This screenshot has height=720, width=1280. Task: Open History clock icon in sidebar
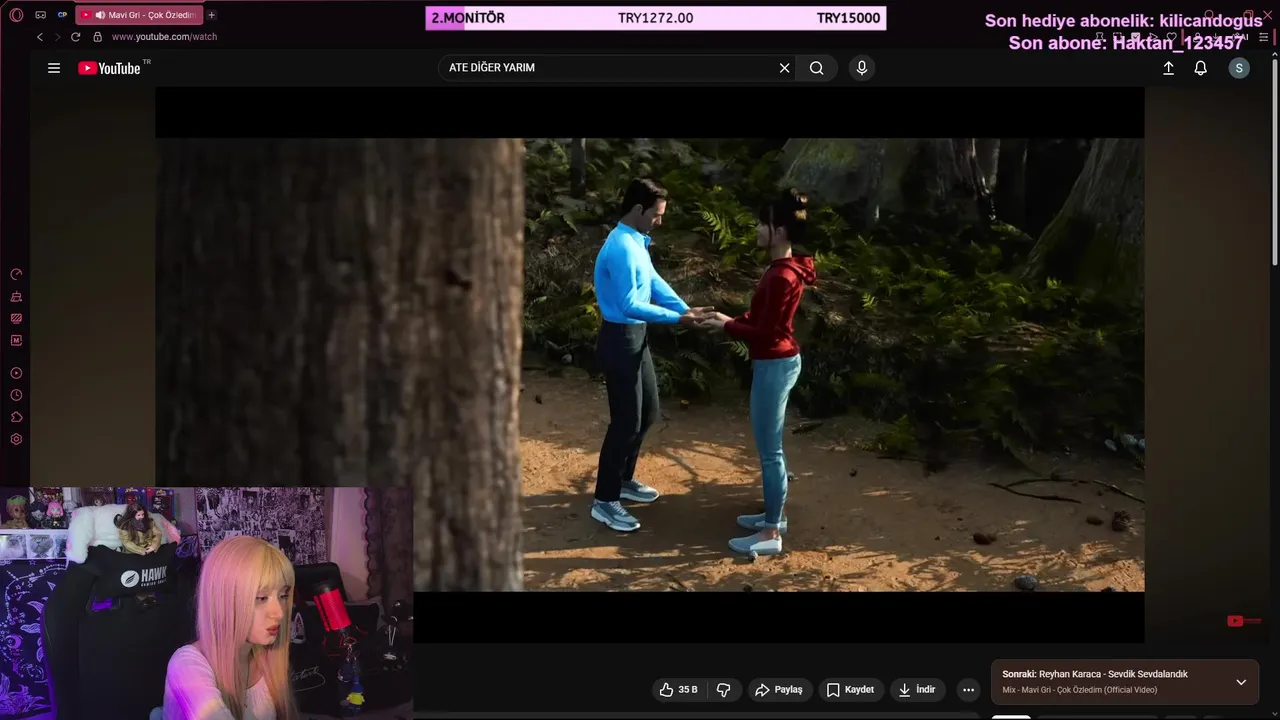(16, 395)
